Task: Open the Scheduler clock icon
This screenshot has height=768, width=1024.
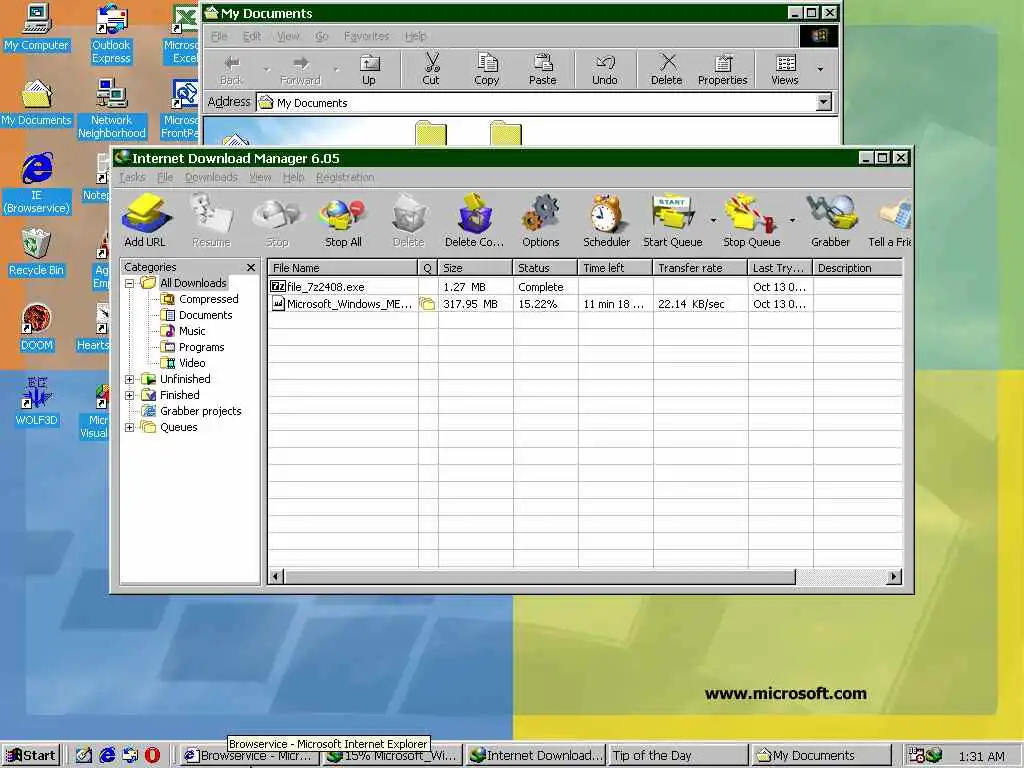Action: [x=606, y=220]
